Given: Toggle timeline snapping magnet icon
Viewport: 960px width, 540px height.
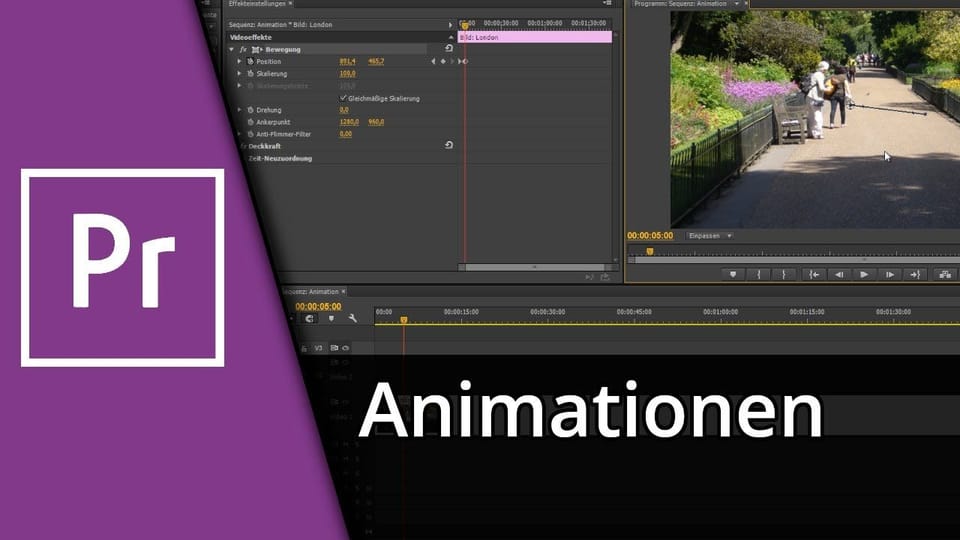Looking at the screenshot, I should click(x=309, y=318).
